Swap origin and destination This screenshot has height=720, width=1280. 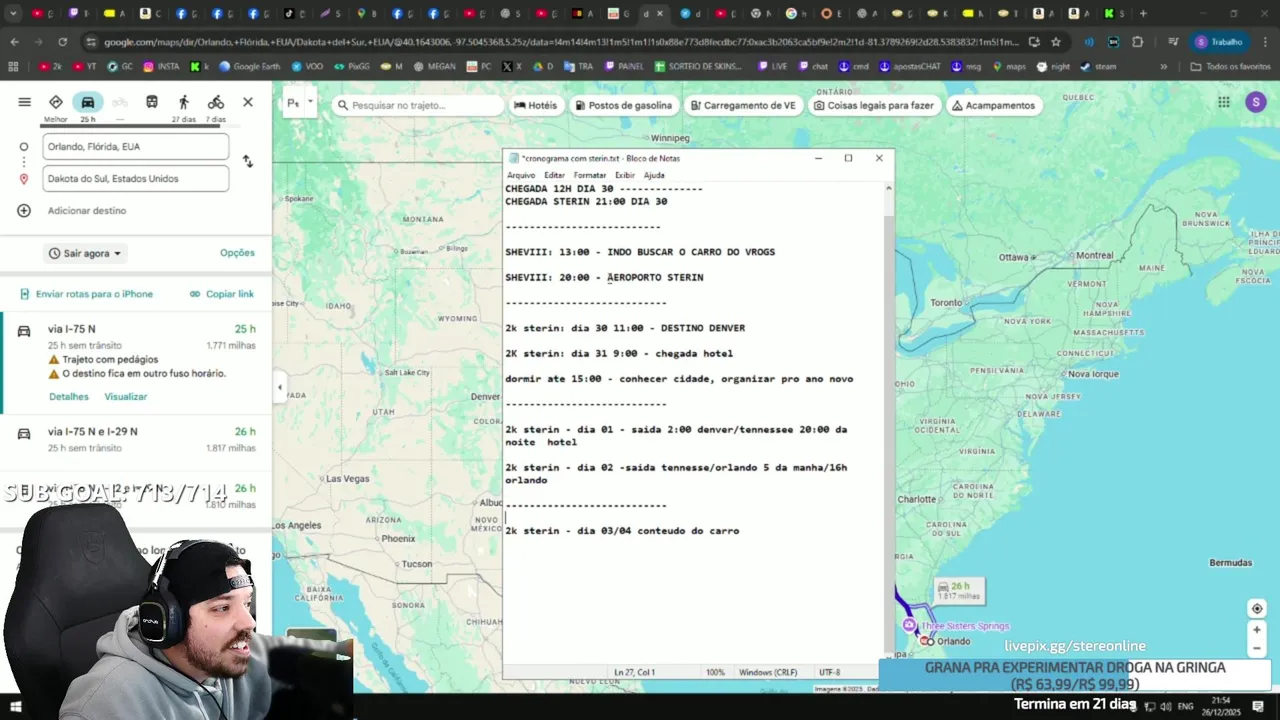tap(248, 161)
